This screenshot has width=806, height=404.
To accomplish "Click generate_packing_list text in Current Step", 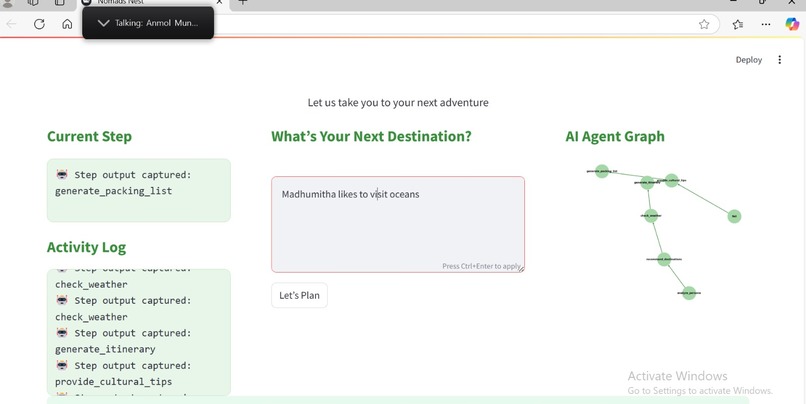I will pyautogui.click(x=114, y=191).
